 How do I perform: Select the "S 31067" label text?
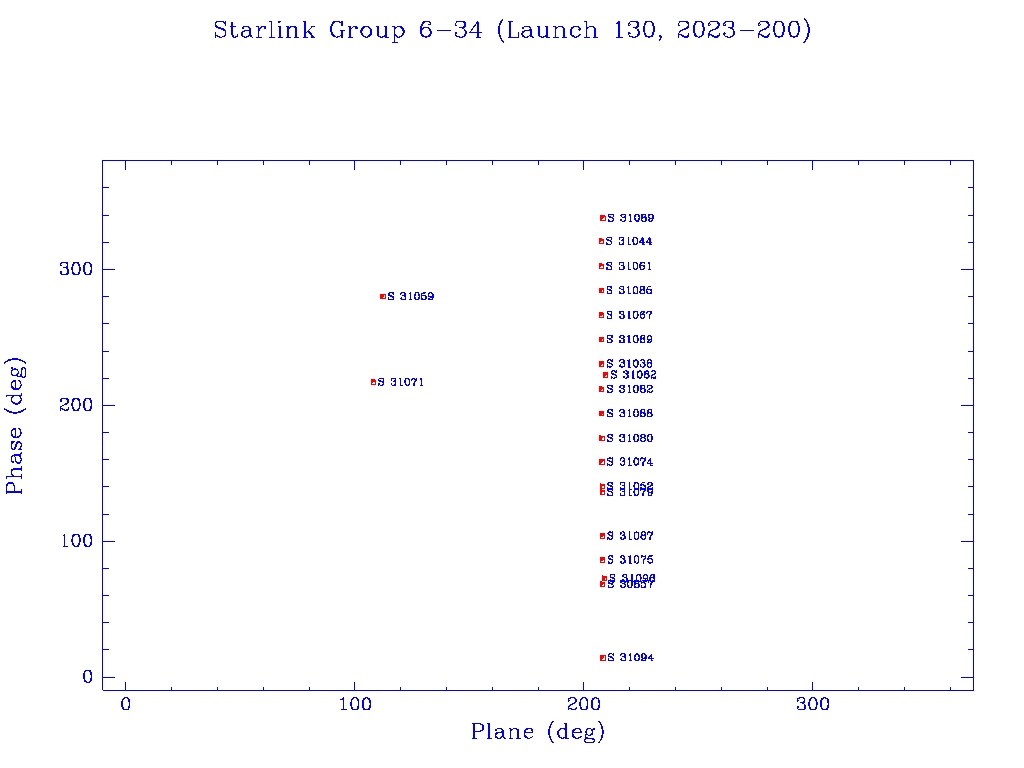[x=629, y=315]
